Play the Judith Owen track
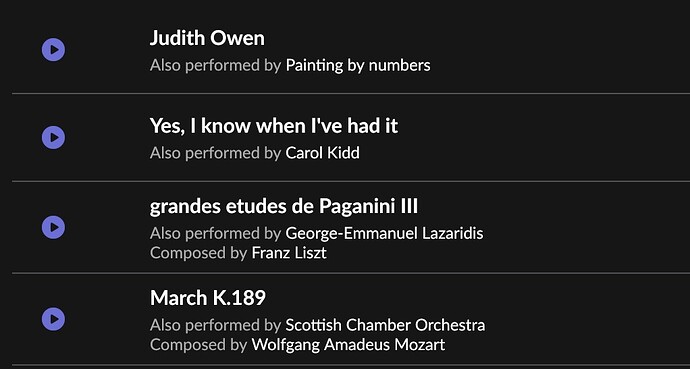Screen dimensions: 690x369 point(53,50)
